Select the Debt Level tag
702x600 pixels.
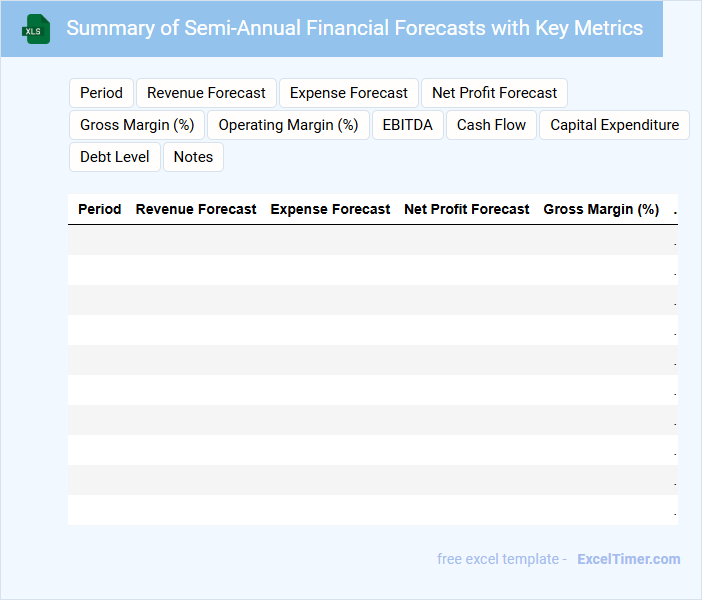click(x=115, y=157)
